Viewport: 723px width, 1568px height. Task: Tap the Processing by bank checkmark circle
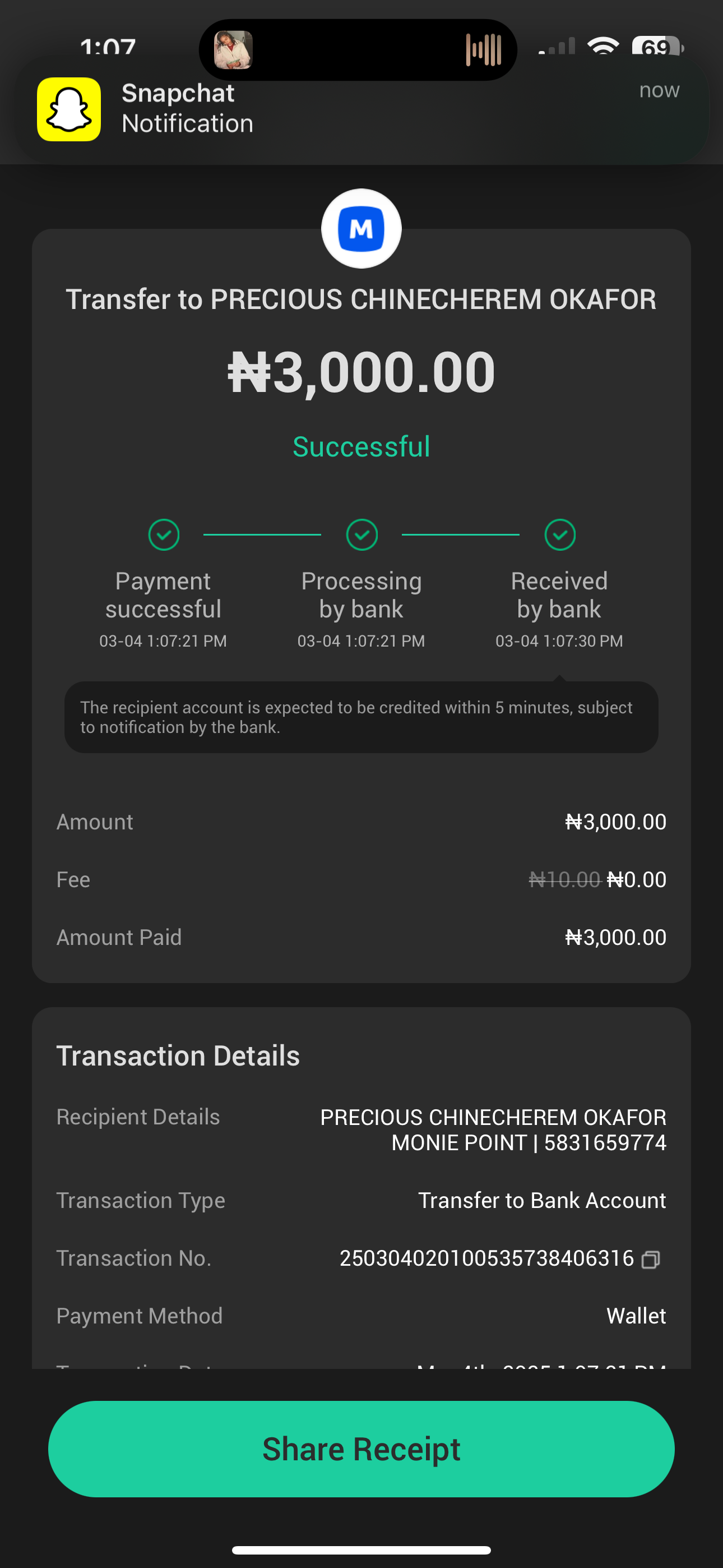click(x=362, y=535)
